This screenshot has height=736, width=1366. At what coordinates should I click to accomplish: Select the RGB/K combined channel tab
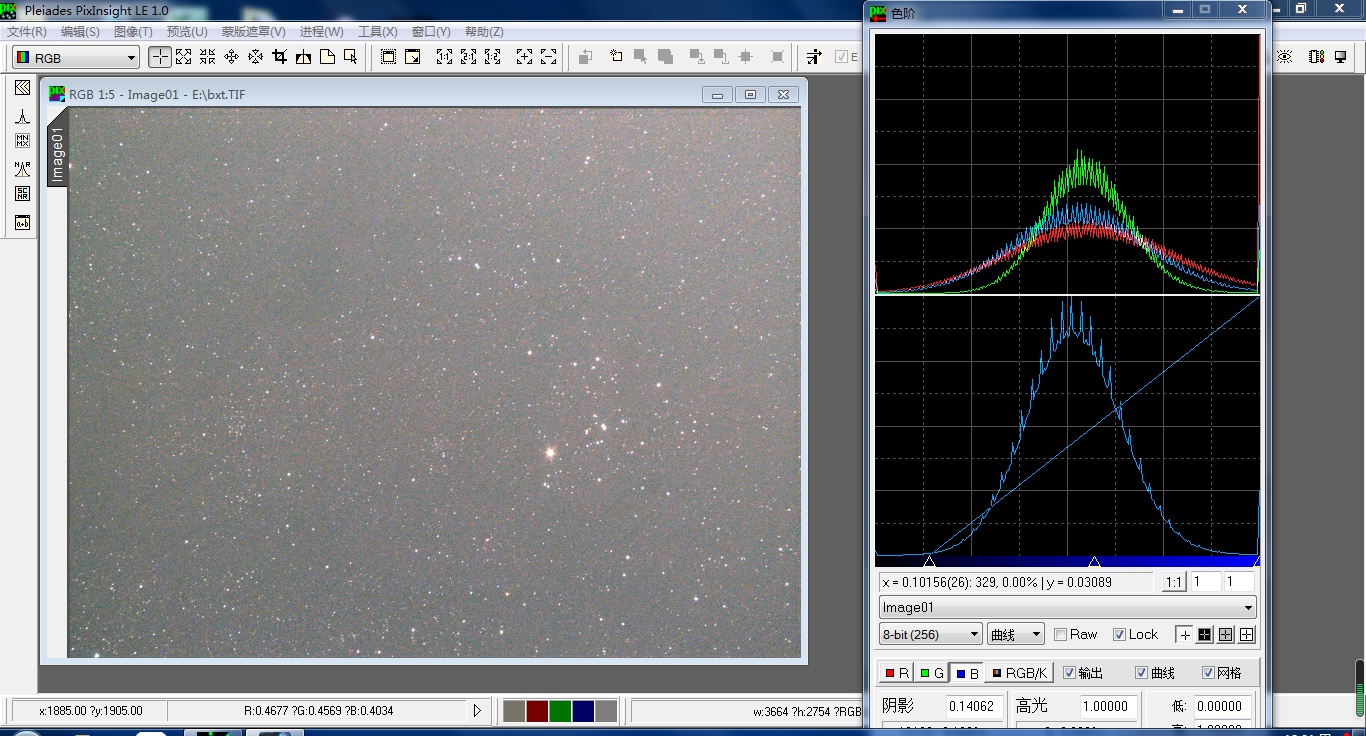(x=1019, y=673)
